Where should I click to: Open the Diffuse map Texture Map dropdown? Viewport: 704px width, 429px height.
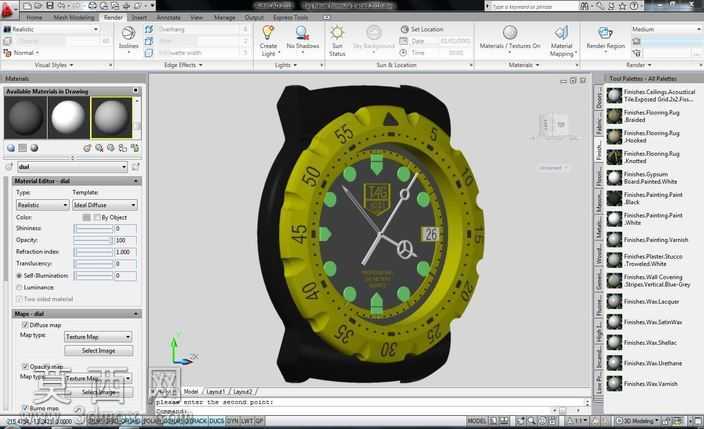point(98,336)
